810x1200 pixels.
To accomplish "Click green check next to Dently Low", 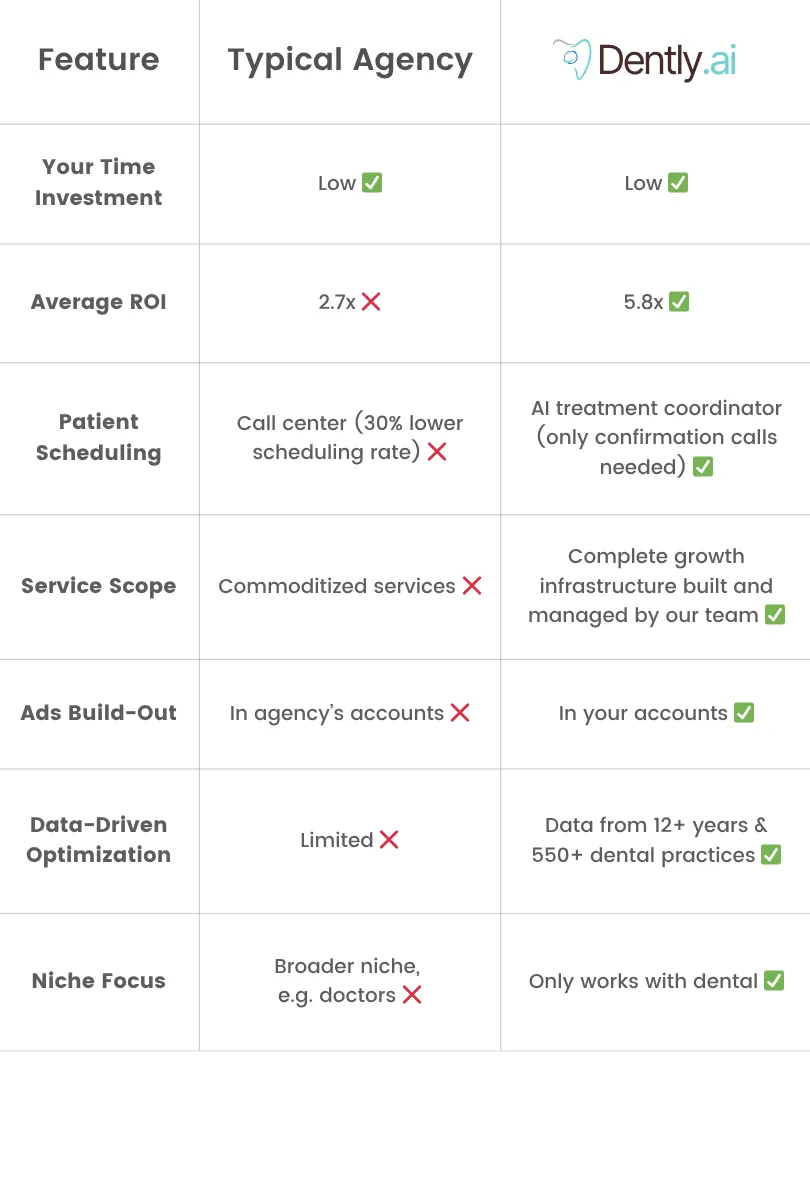I will coord(678,183).
